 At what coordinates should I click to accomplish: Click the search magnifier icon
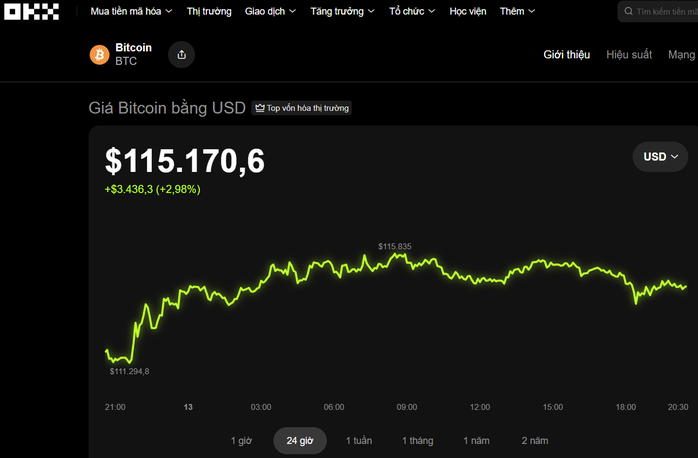pyautogui.click(x=627, y=12)
